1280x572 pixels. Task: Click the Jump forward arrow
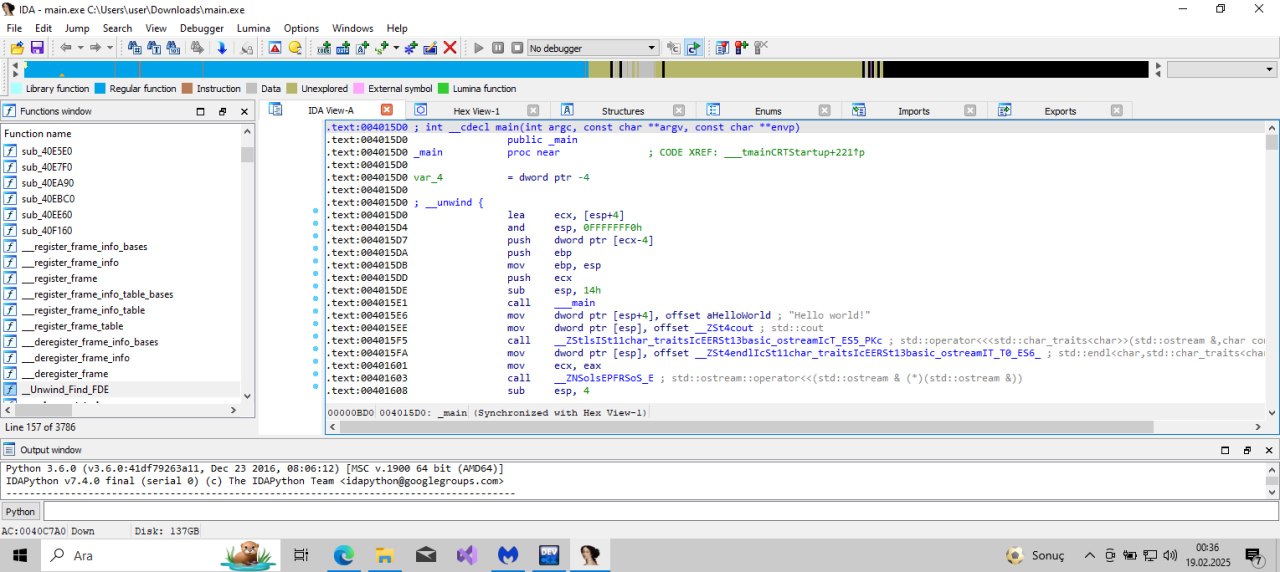tap(95, 48)
